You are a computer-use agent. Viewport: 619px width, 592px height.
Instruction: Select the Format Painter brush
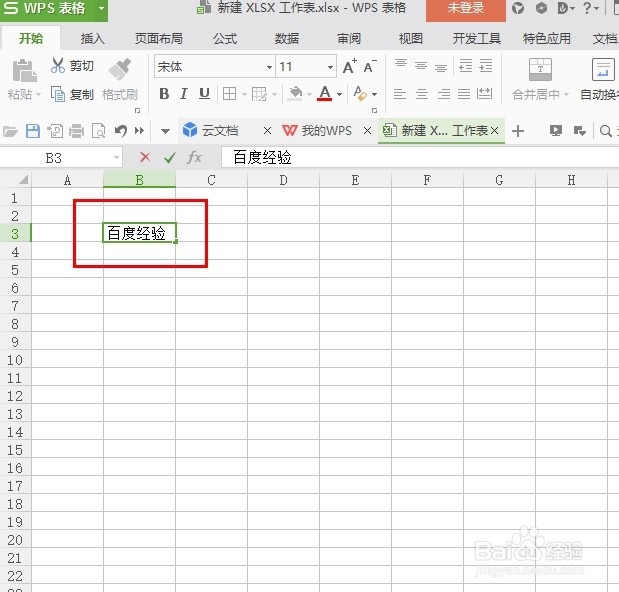tap(120, 69)
